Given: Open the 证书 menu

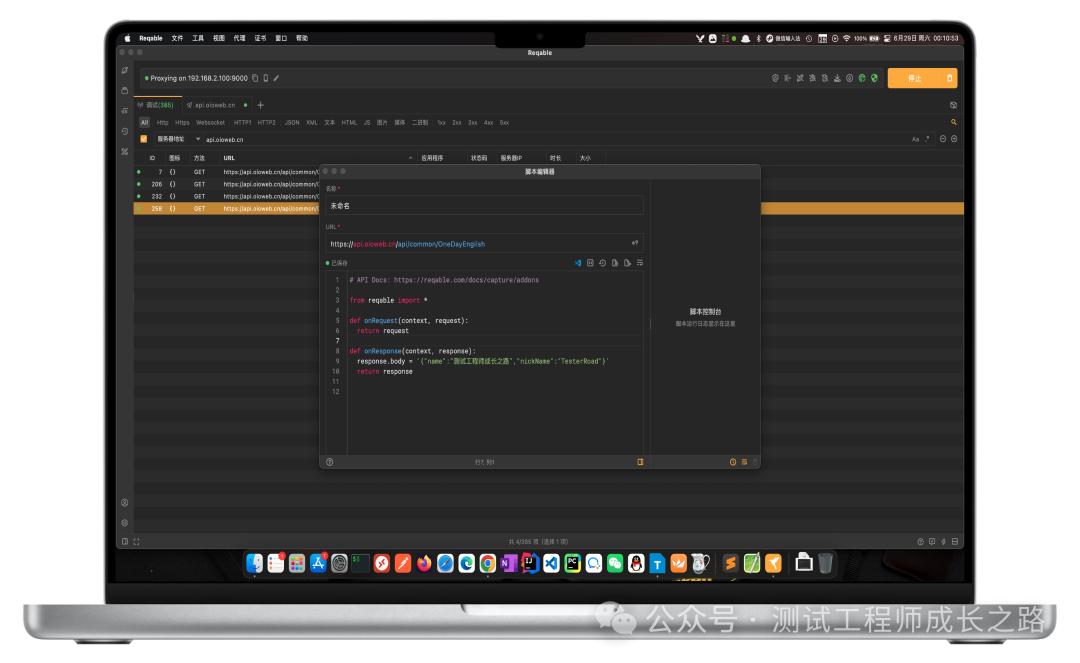Looking at the screenshot, I should pyautogui.click(x=260, y=39).
